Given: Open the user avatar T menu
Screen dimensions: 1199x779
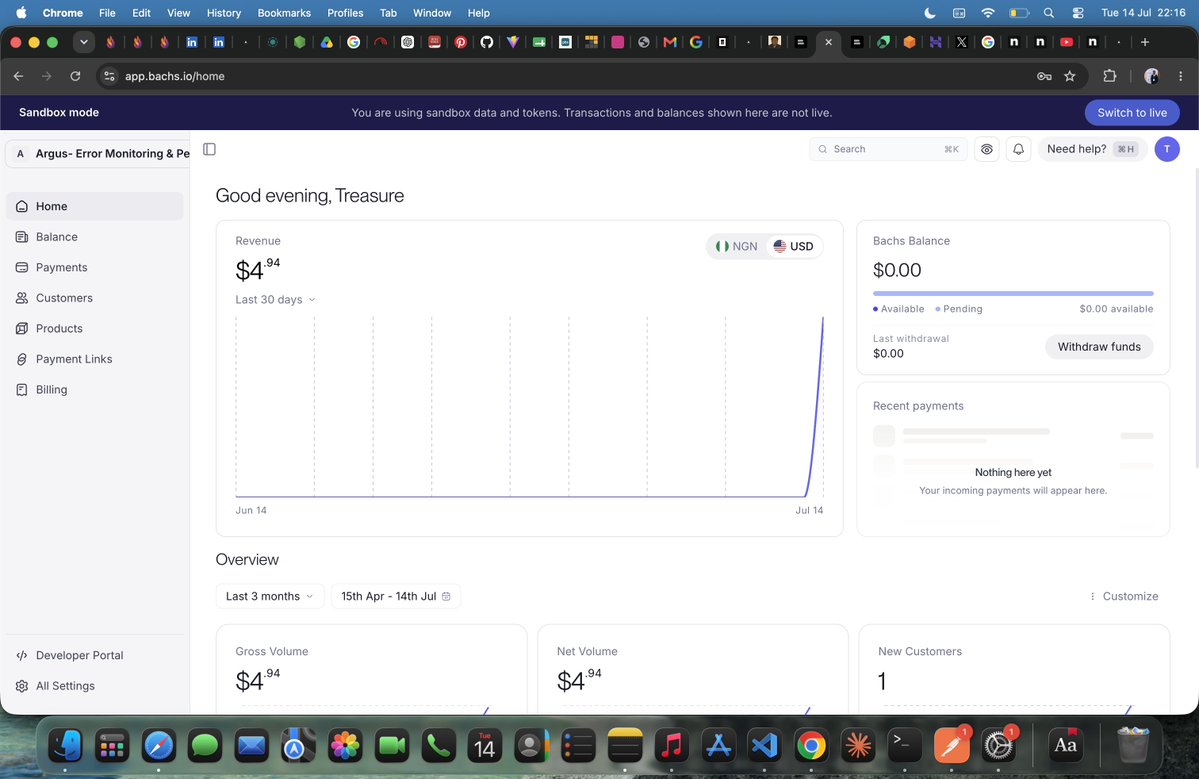Looking at the screenshot, I should (1167, 149).
